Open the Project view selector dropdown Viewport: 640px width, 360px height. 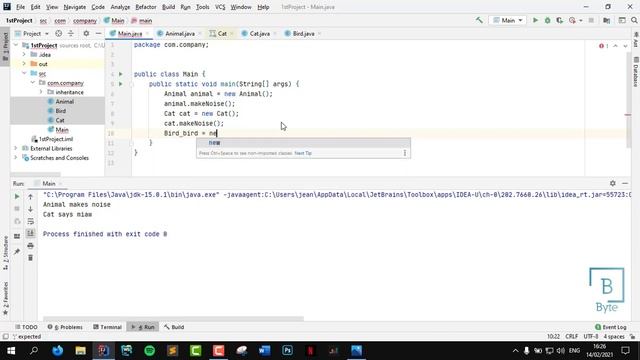32,33
